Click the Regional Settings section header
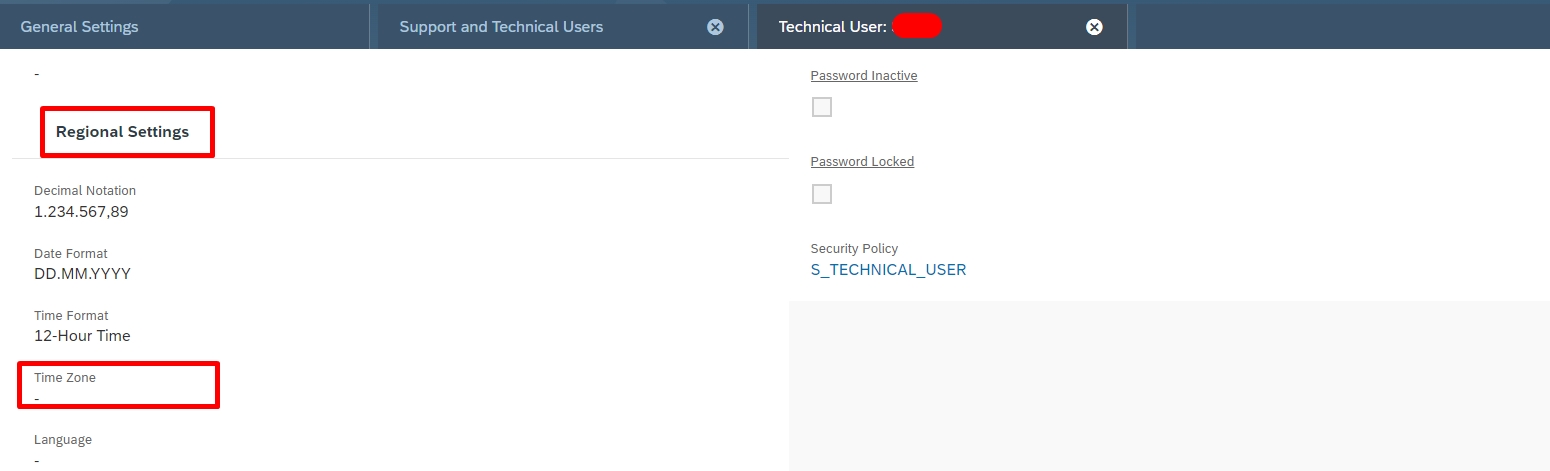Image resolution: width=1550 pixels, height=471 pixels. click(122, 132)
